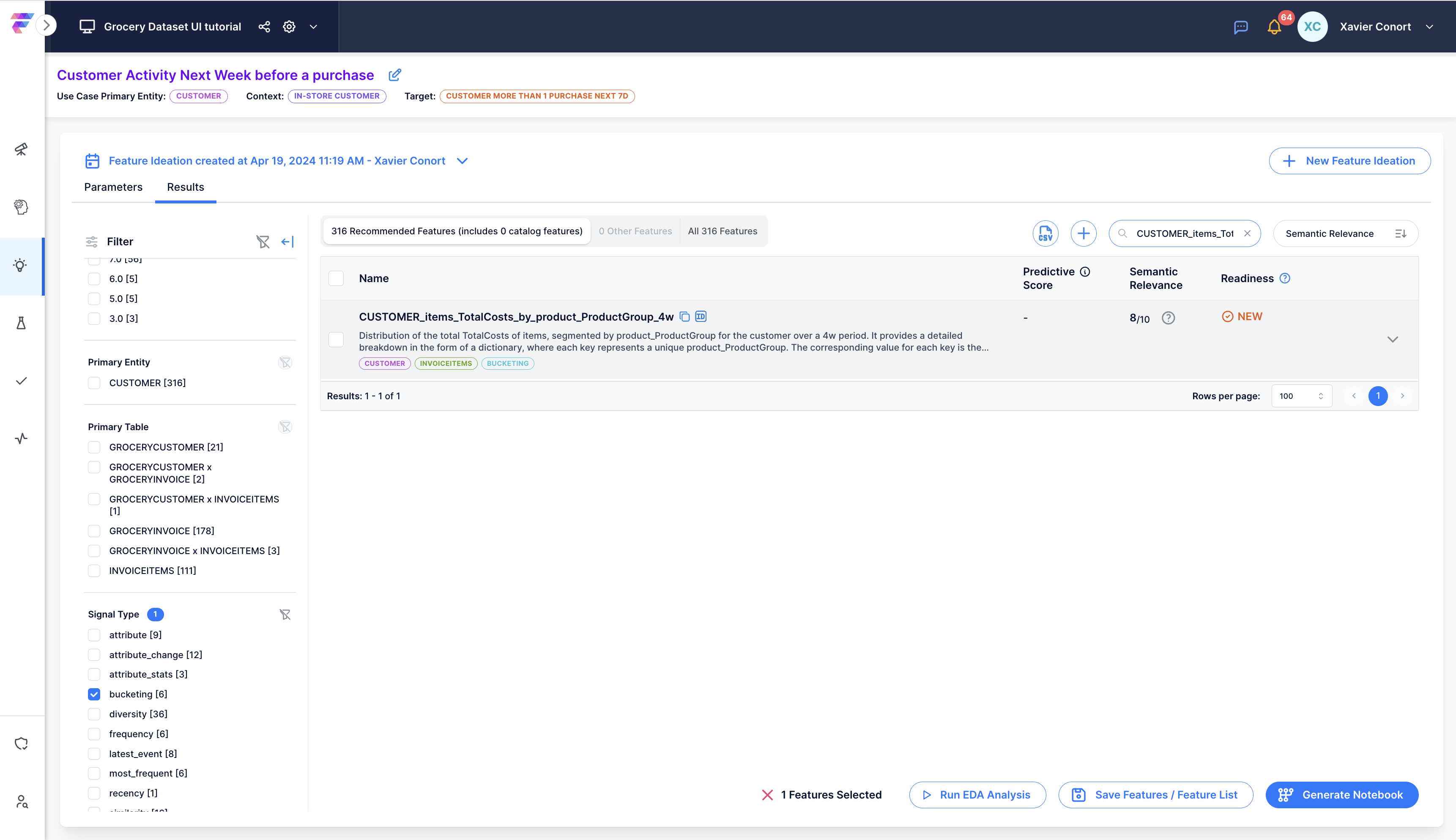Open the telescope discover sidebar icon
The height and width of the screenshot is (840, 1456).
(21, 149)
